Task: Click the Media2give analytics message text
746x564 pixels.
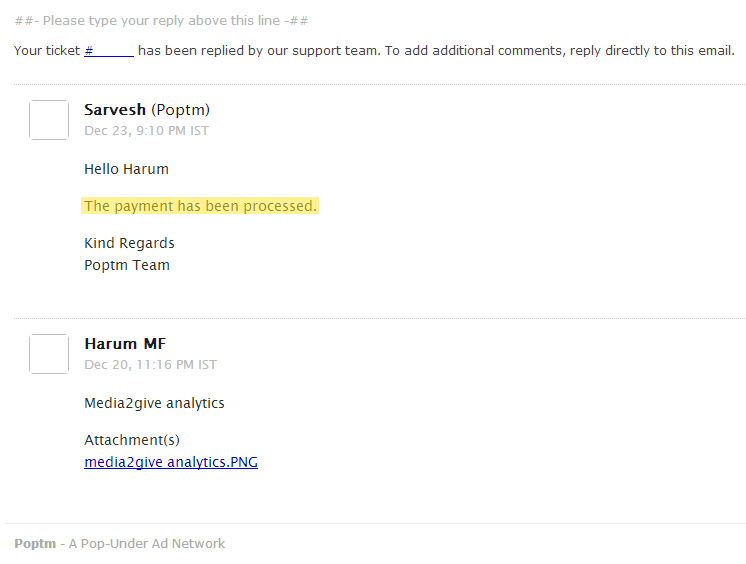Action: [154, 403]
